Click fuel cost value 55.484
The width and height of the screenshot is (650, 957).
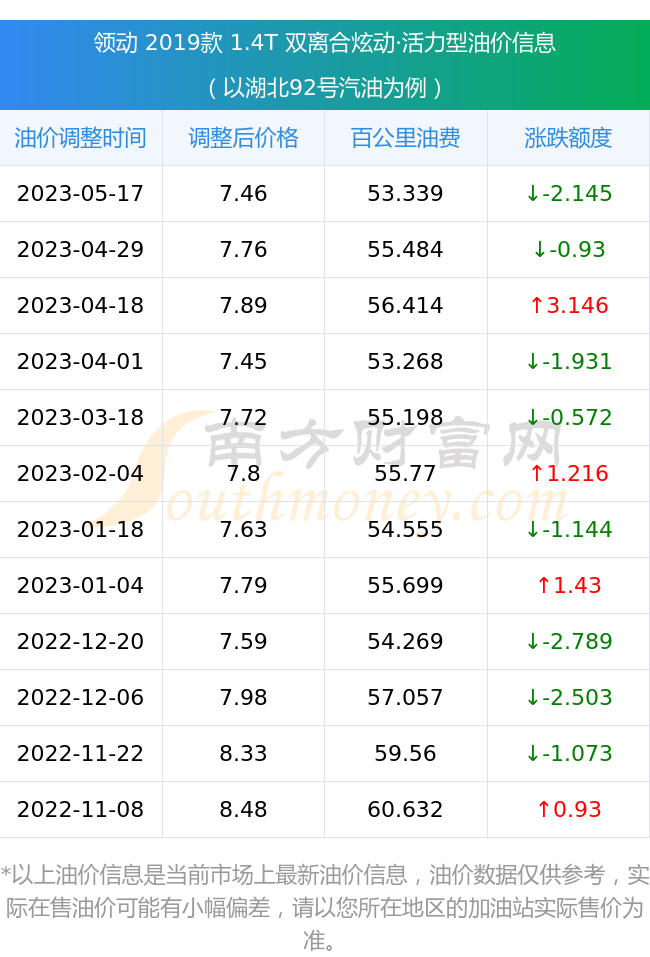pyautogui.click(x=405, y=250)
